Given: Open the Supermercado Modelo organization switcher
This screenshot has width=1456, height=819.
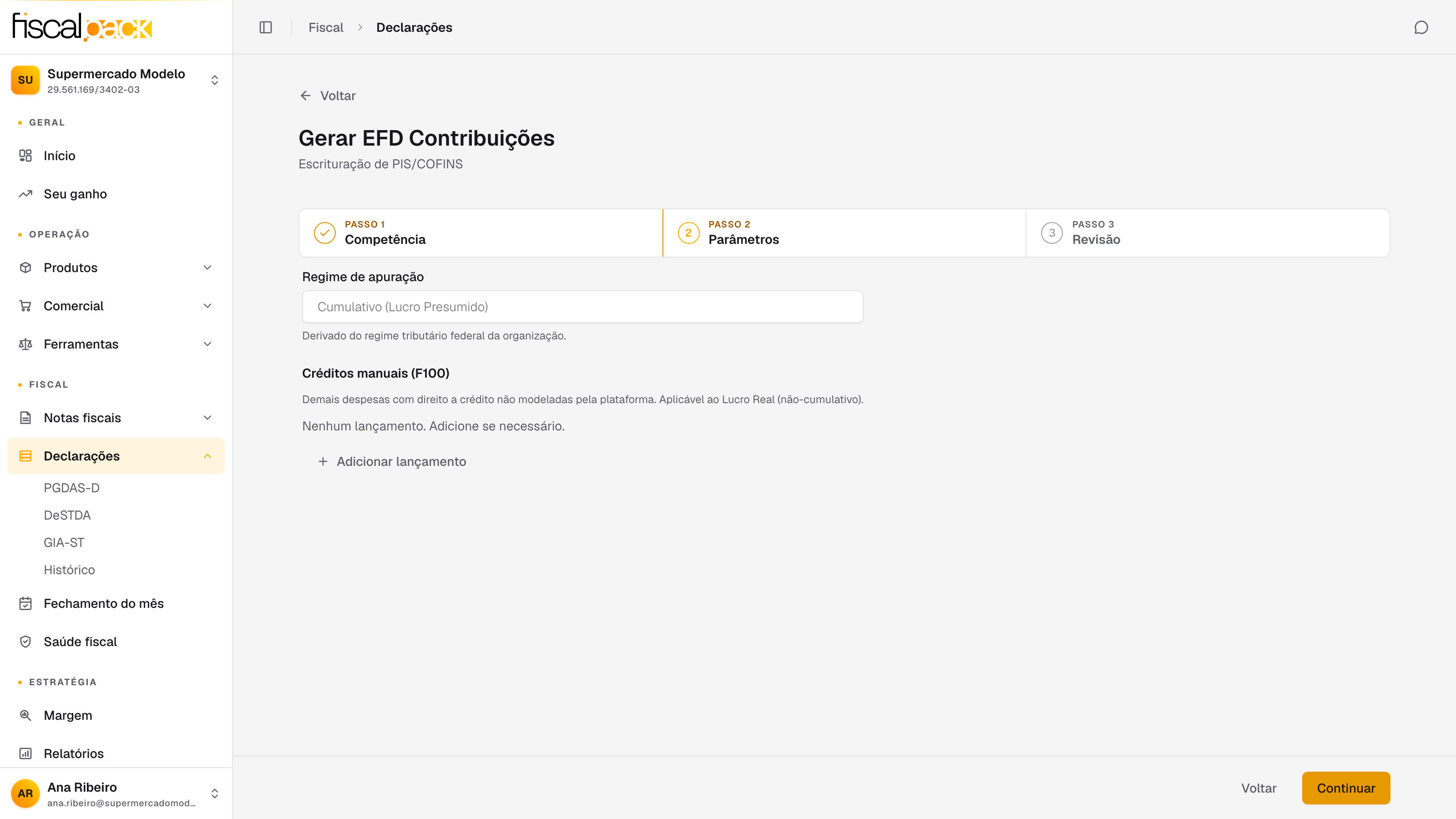Looking at the screenshot, I should tap(116, 80).
